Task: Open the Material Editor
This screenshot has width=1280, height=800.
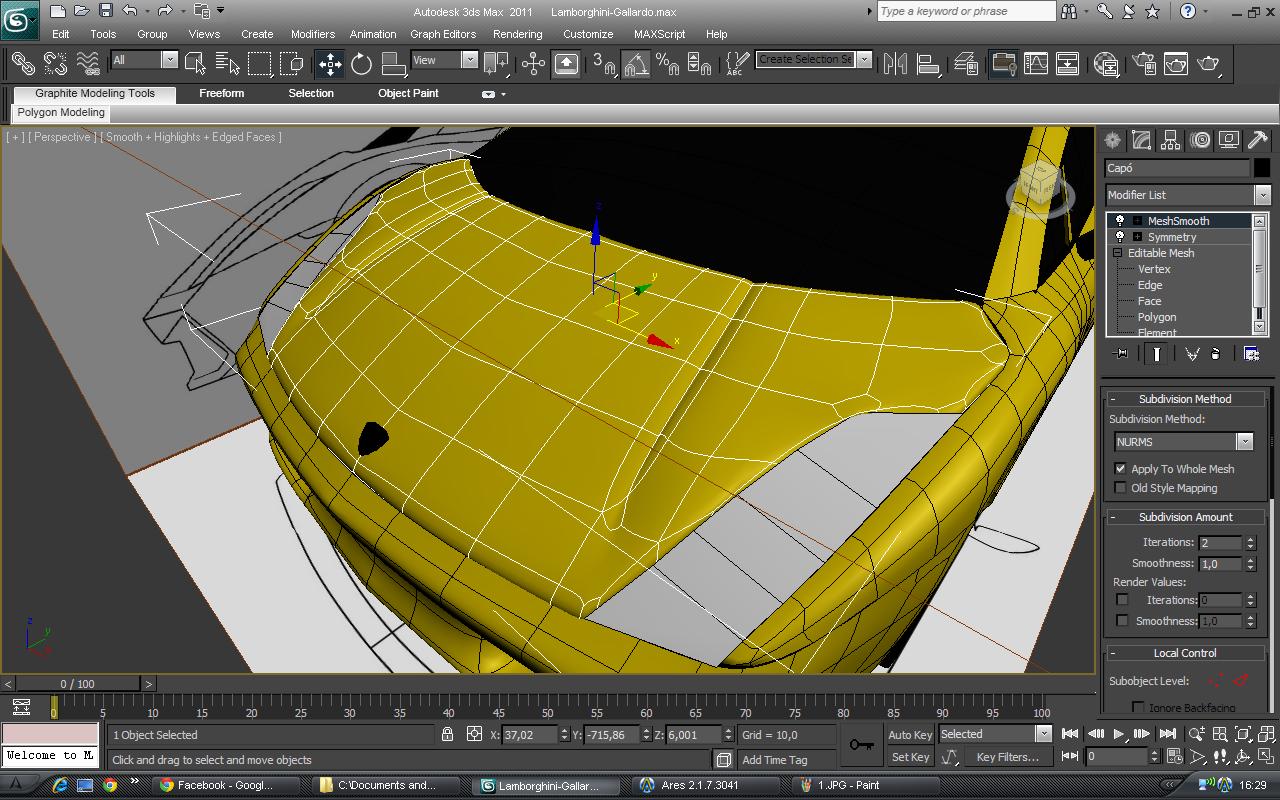Action: [1106, 64]
